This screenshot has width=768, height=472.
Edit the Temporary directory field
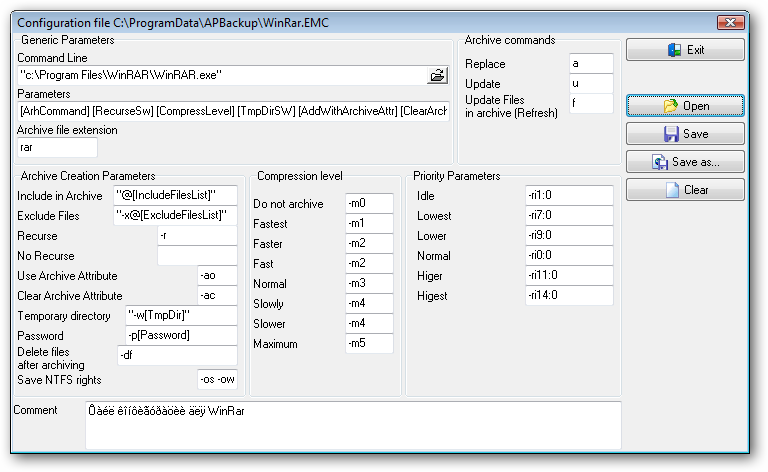[182, 316]
